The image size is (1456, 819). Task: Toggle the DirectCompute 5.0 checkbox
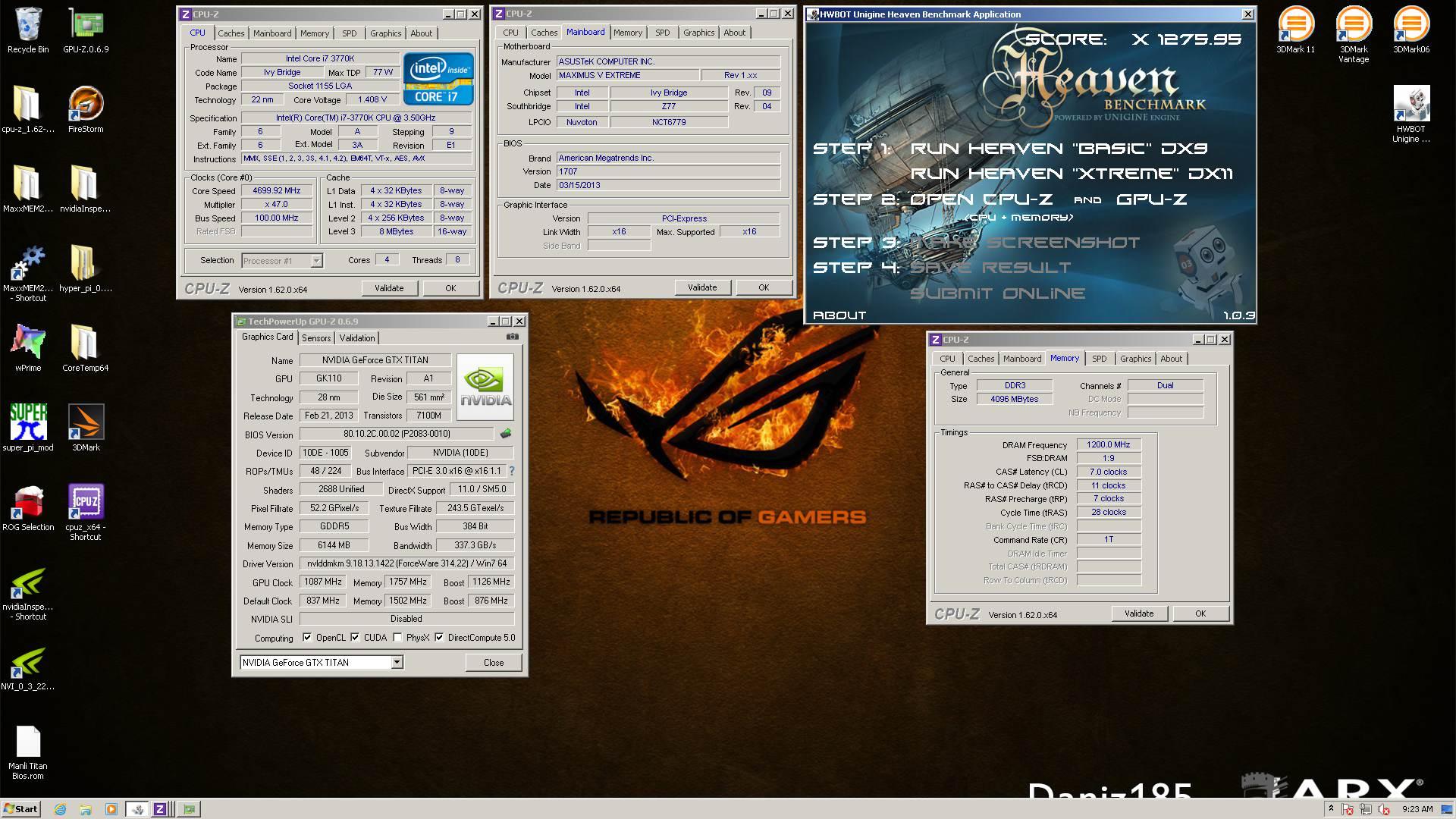439,638
